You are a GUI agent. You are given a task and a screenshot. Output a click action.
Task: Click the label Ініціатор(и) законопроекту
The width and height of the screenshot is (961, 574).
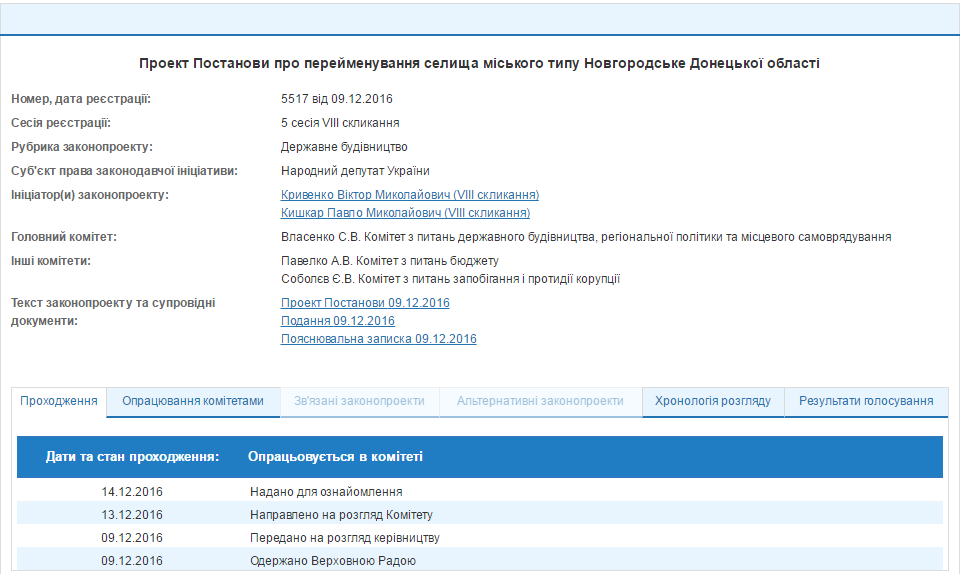pos(89,195)
